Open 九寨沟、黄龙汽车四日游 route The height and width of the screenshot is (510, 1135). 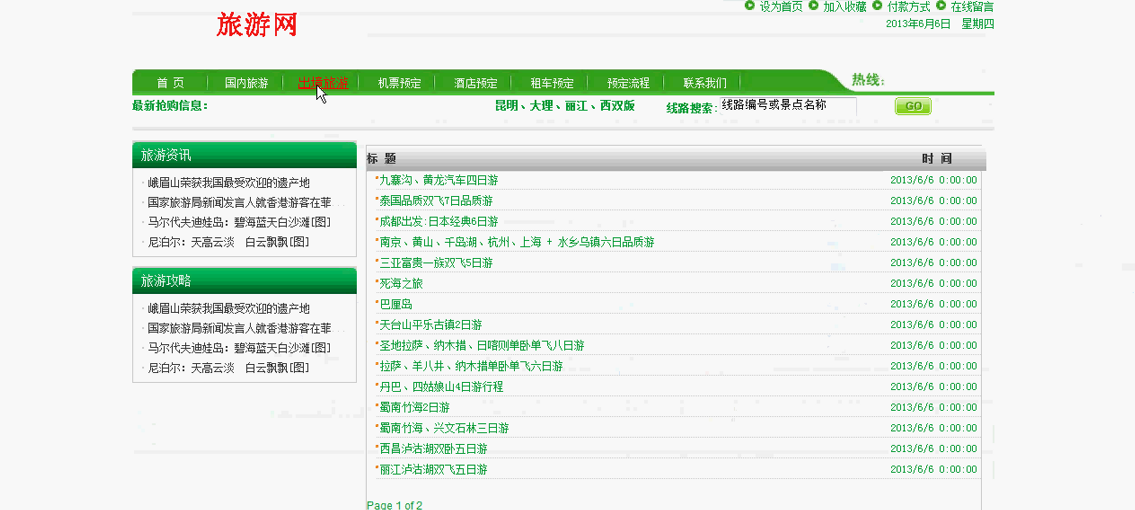(439, 180)
